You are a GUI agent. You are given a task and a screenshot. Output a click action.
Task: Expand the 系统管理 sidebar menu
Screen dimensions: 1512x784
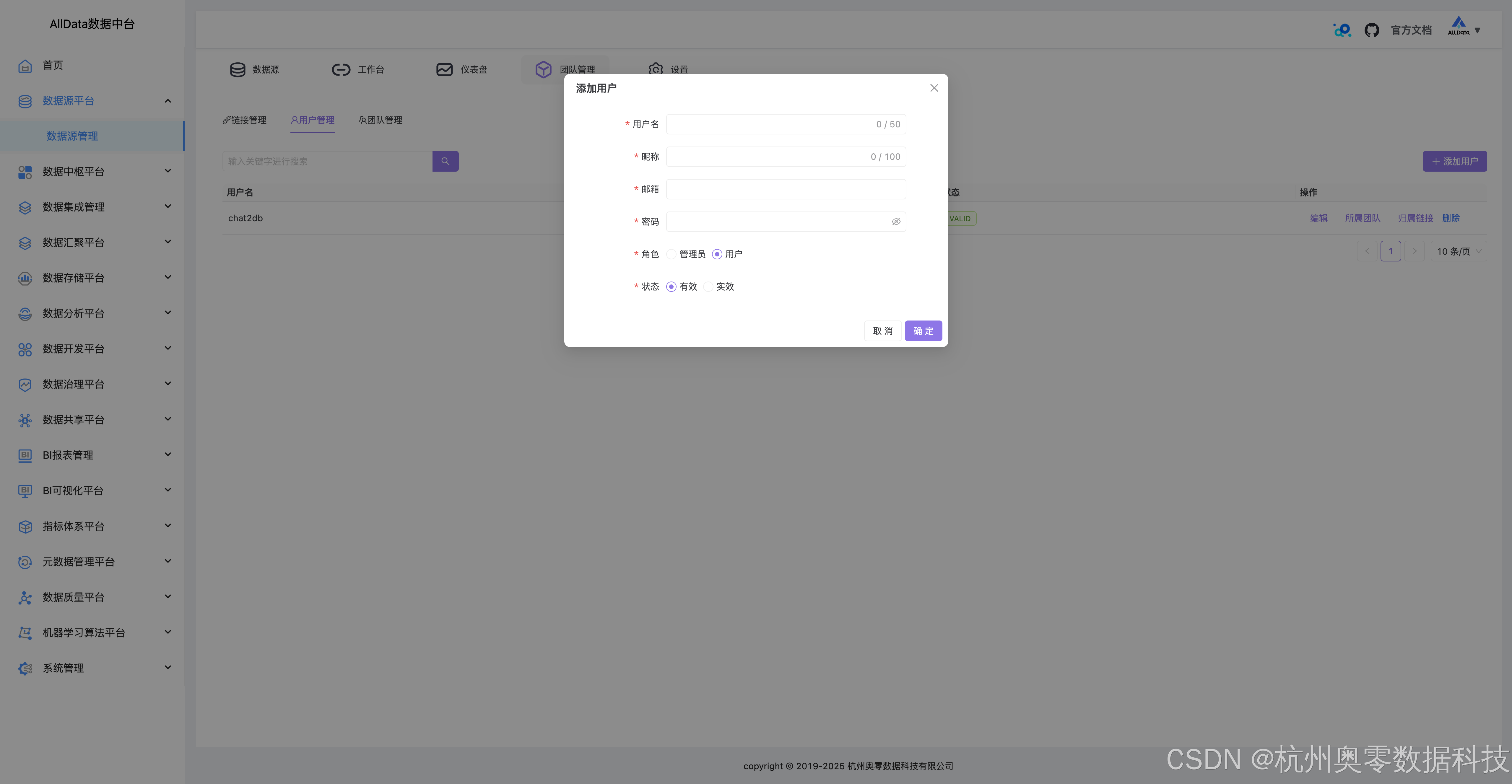168,668
